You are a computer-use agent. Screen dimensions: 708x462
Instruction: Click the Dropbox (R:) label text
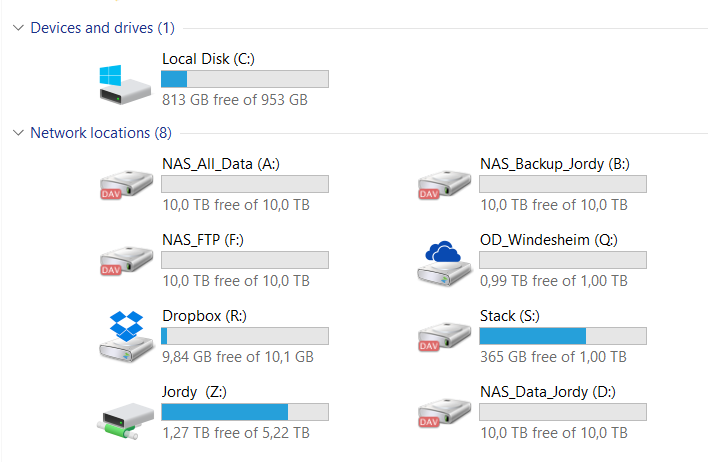tap(205, 316)
